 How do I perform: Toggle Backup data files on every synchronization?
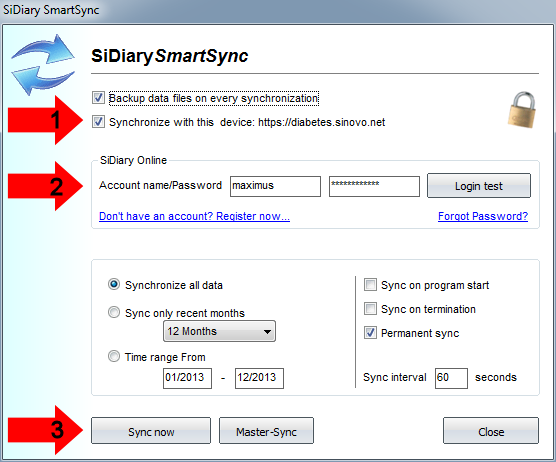tap(98, 98)
